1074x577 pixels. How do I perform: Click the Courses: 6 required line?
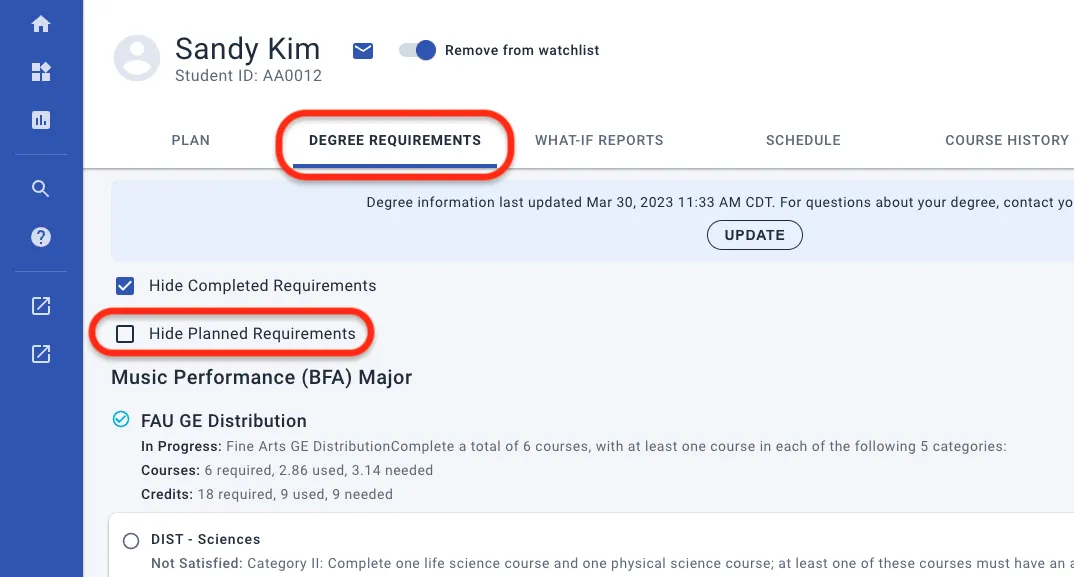(287, 470)
